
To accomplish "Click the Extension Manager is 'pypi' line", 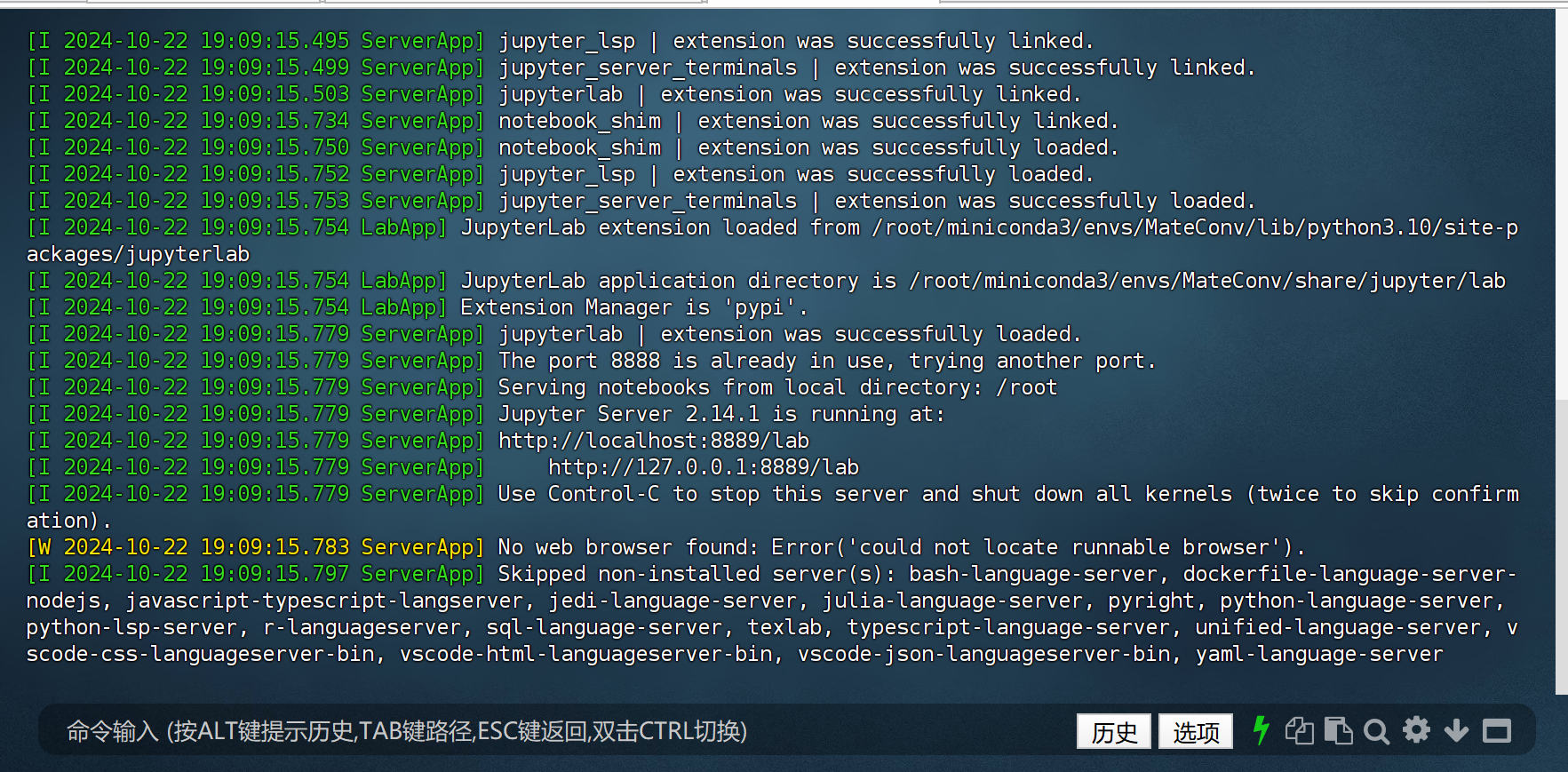I will coord(634,307).
